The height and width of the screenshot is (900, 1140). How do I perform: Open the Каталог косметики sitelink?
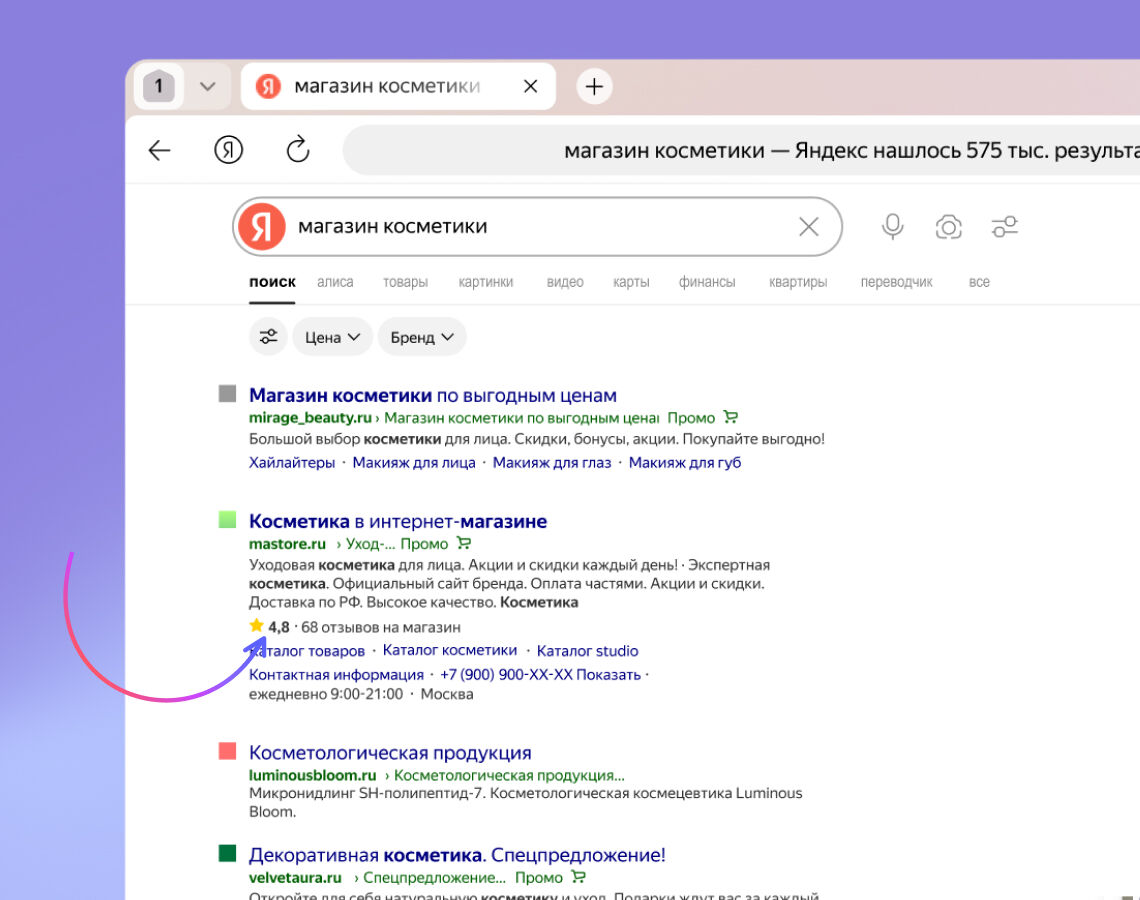point(450,650)
